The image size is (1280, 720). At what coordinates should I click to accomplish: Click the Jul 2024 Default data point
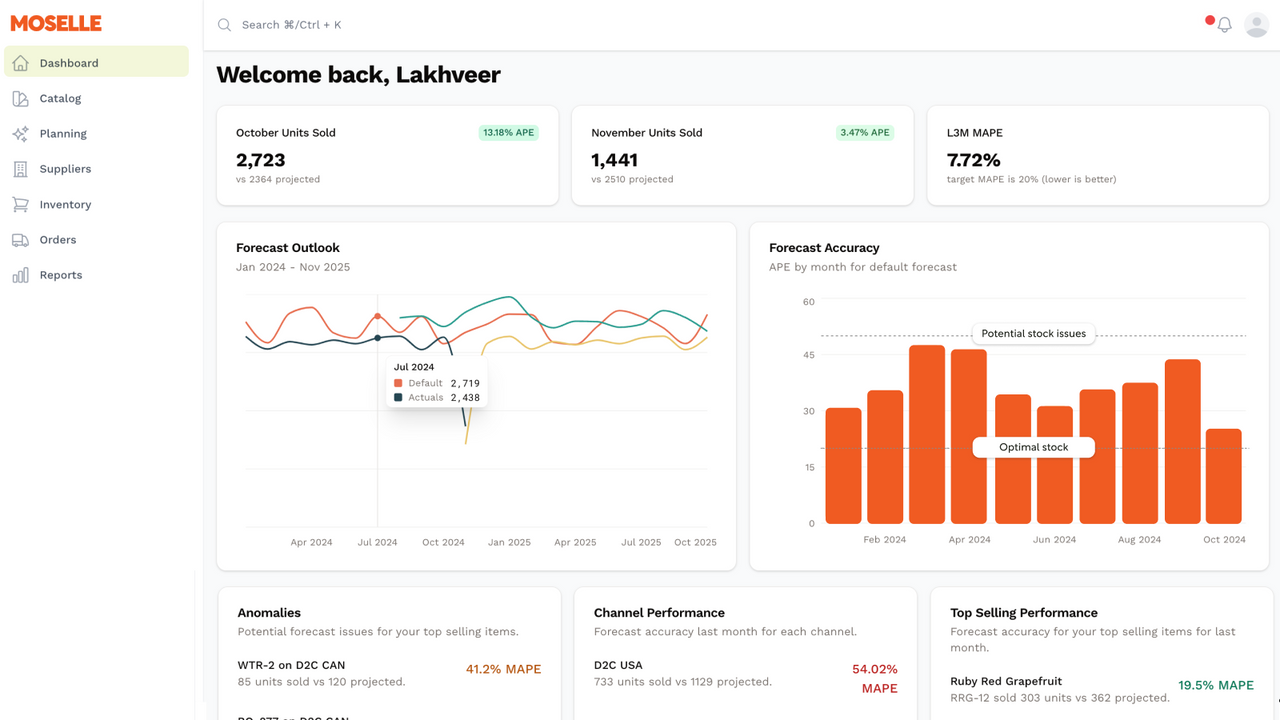tap(377, 316)
